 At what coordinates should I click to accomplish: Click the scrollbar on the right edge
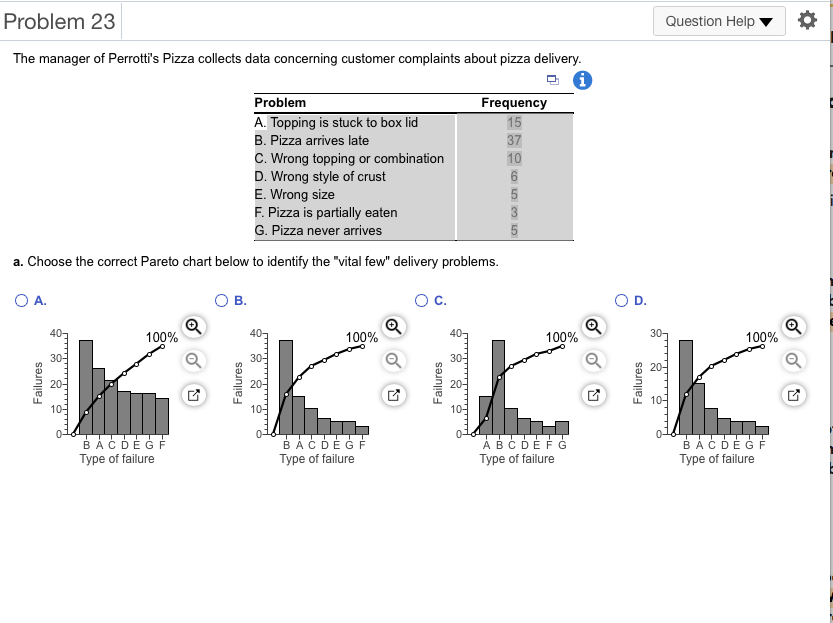[x=828, y=300]
